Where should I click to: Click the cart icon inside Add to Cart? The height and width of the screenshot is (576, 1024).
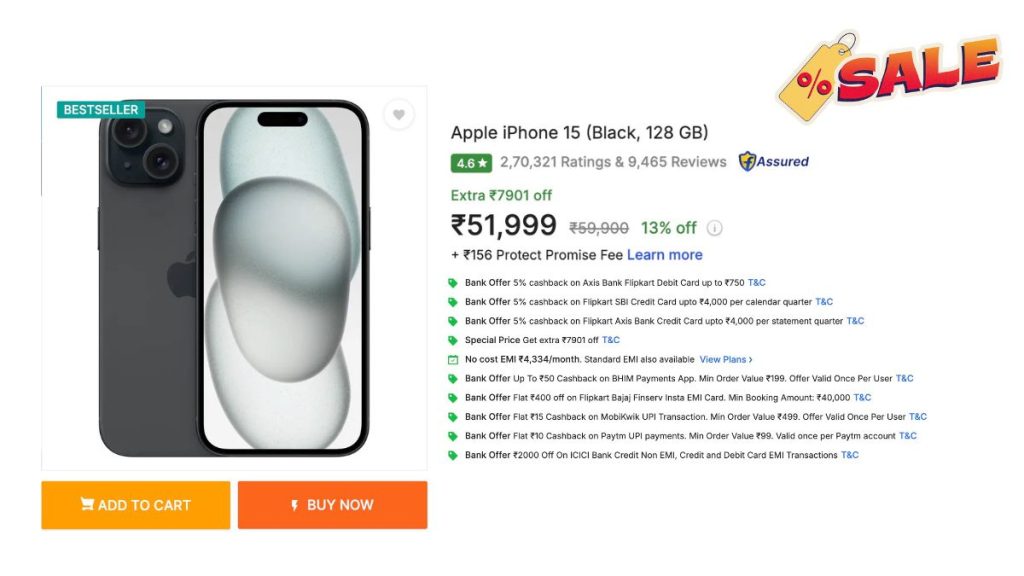click(x=87, y=505)
